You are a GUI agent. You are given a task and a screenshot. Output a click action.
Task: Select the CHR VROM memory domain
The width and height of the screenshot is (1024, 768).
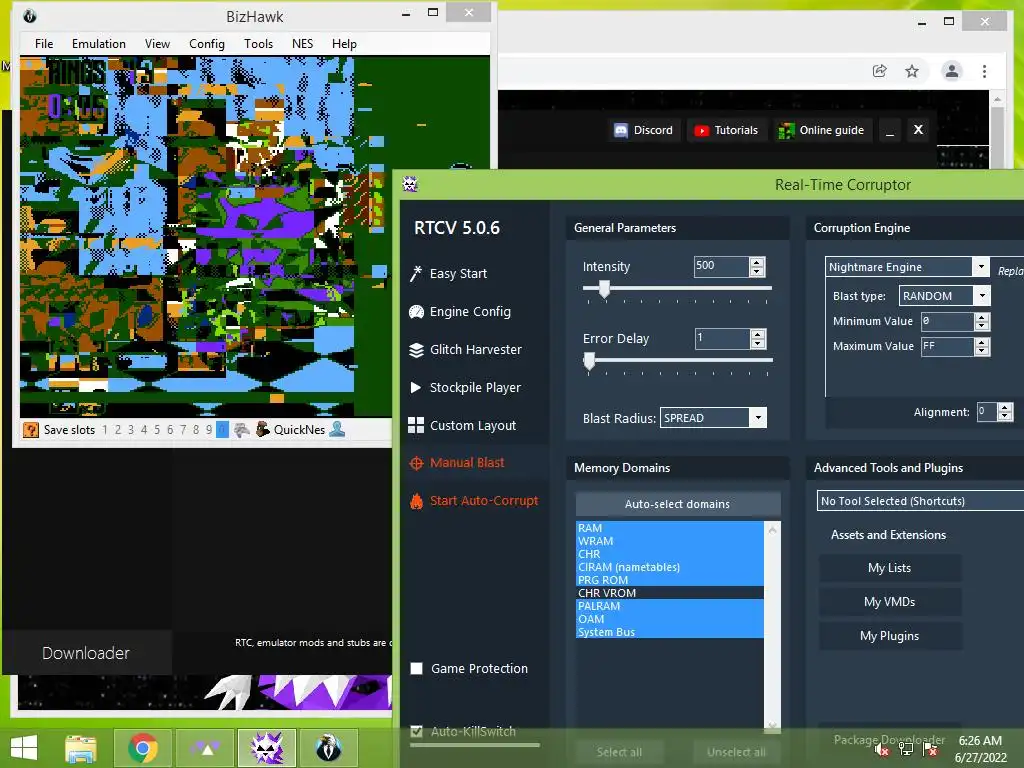tap(669, 593)
